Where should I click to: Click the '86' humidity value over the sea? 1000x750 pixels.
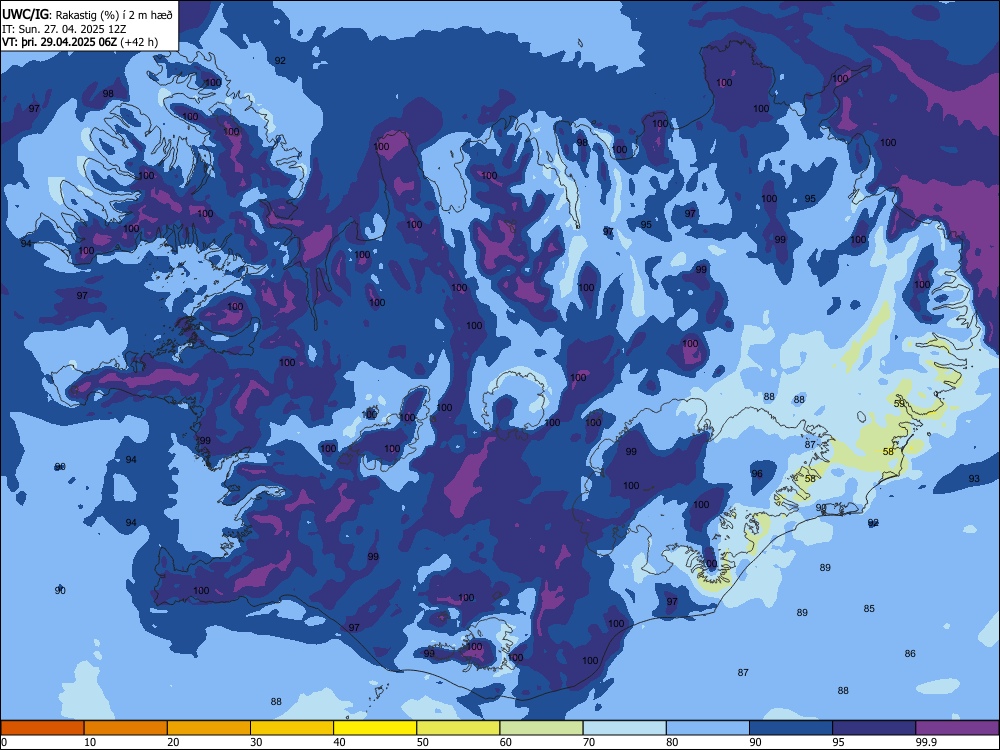point(910,653)
